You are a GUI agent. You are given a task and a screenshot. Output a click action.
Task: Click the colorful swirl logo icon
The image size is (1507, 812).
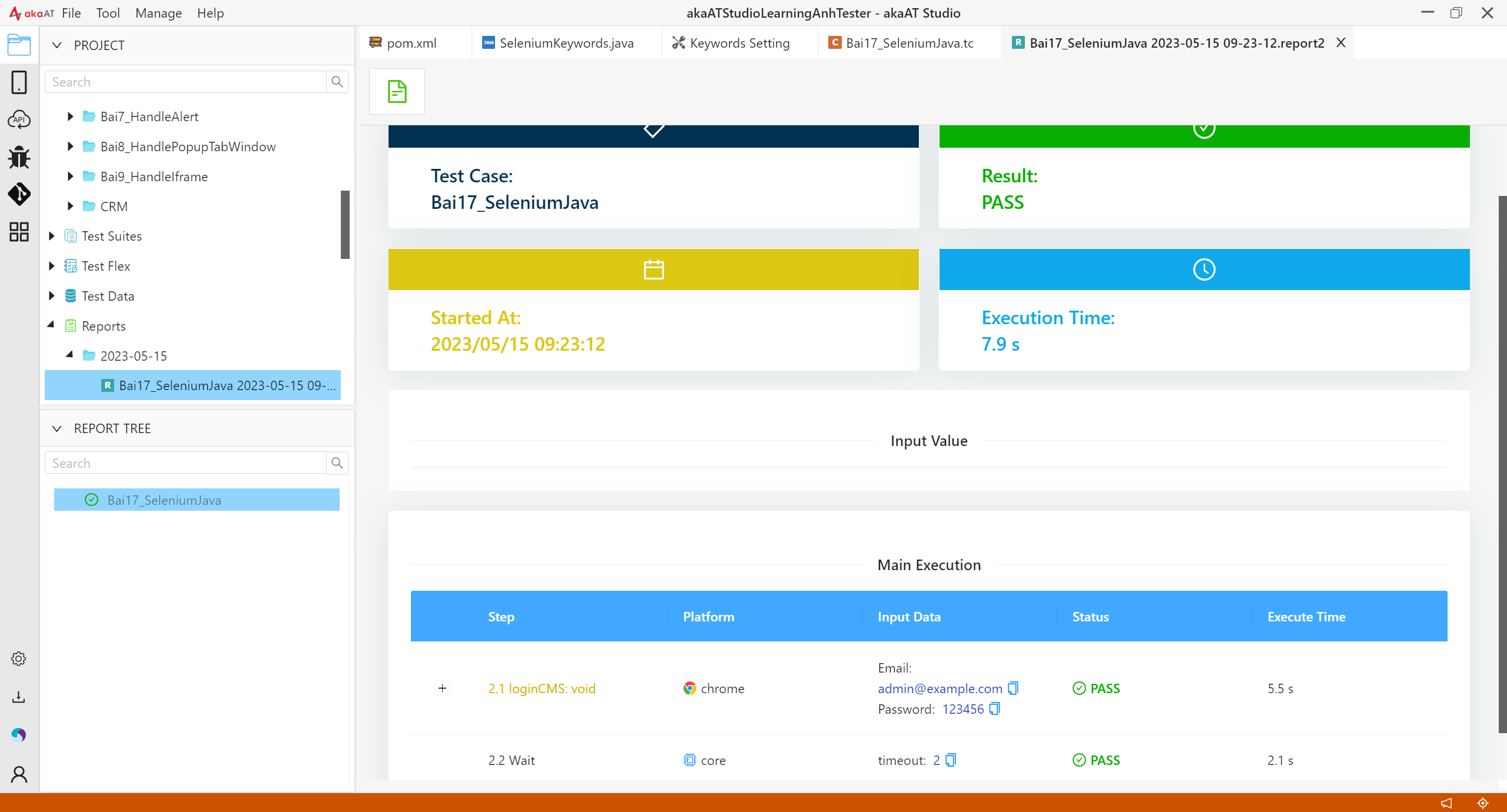(x=19, y=735)
